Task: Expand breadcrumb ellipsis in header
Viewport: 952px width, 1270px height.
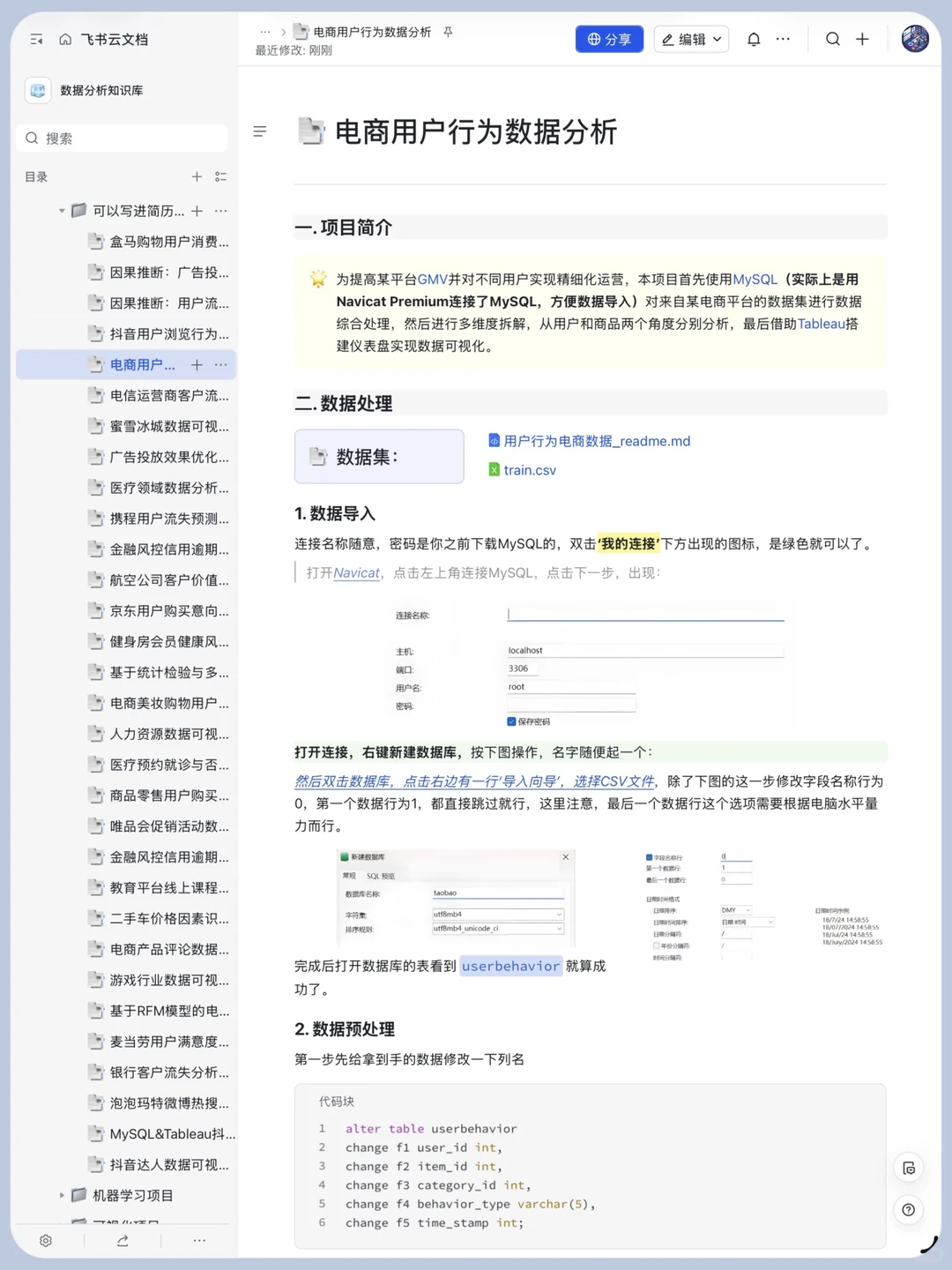Action: click(x=265, y=32)
